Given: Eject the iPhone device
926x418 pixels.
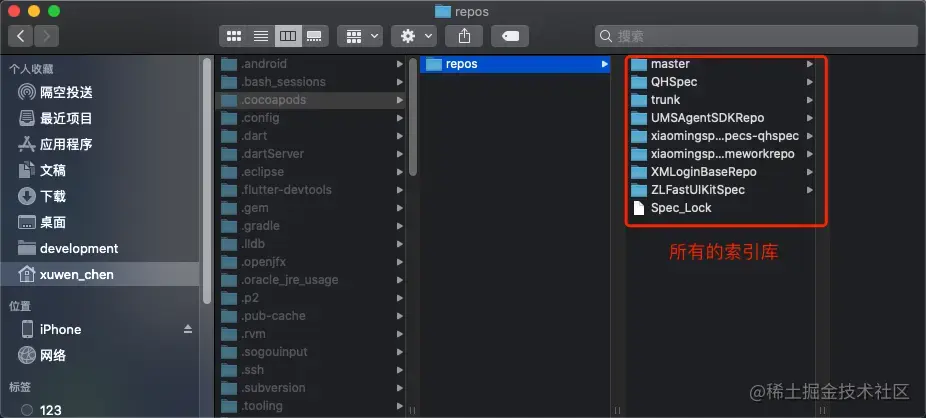Looking at the screenshot, I should pyautogui.click(x=188, y=329).
